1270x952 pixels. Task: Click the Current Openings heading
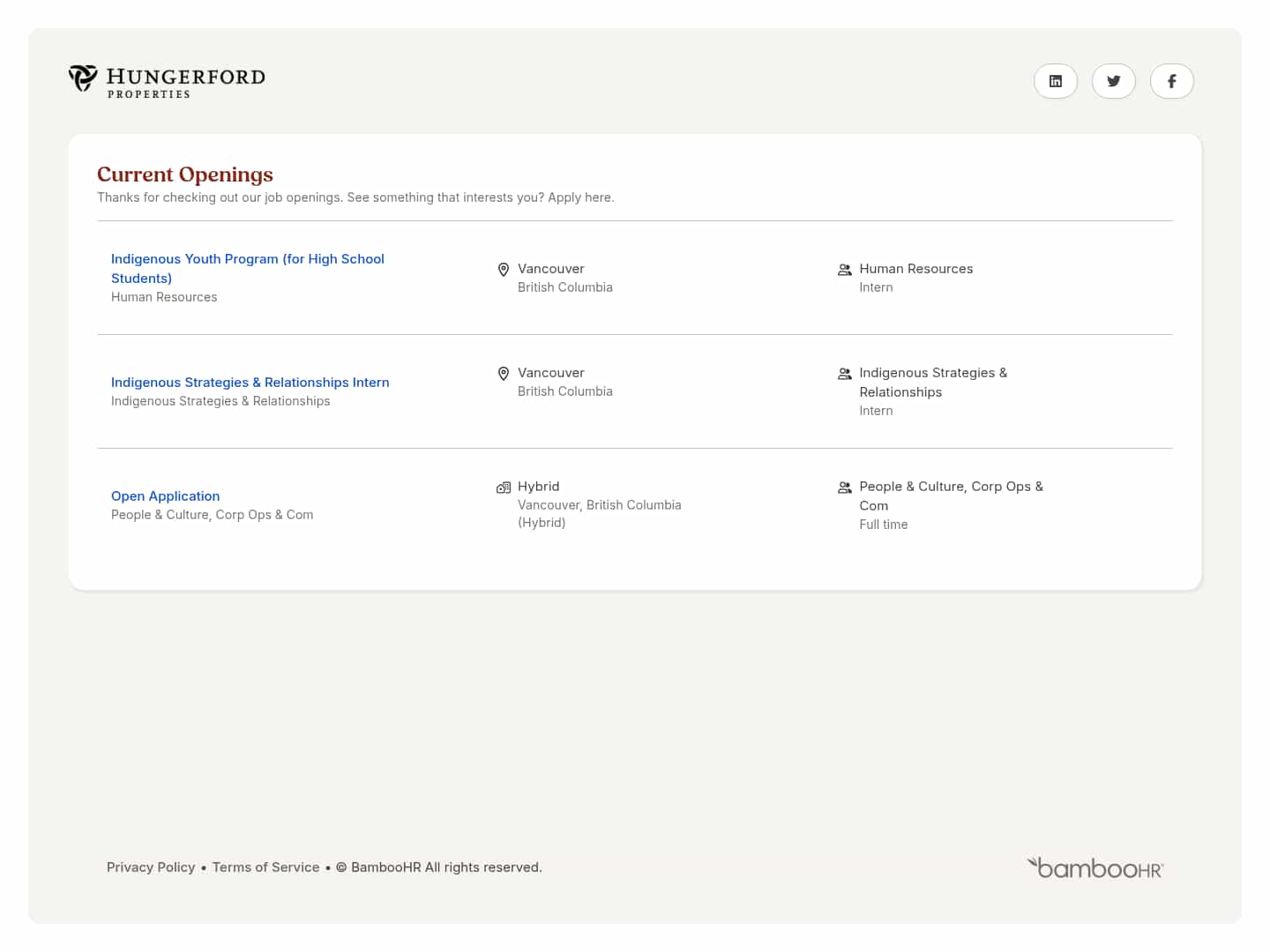click(x=185, y=175)
